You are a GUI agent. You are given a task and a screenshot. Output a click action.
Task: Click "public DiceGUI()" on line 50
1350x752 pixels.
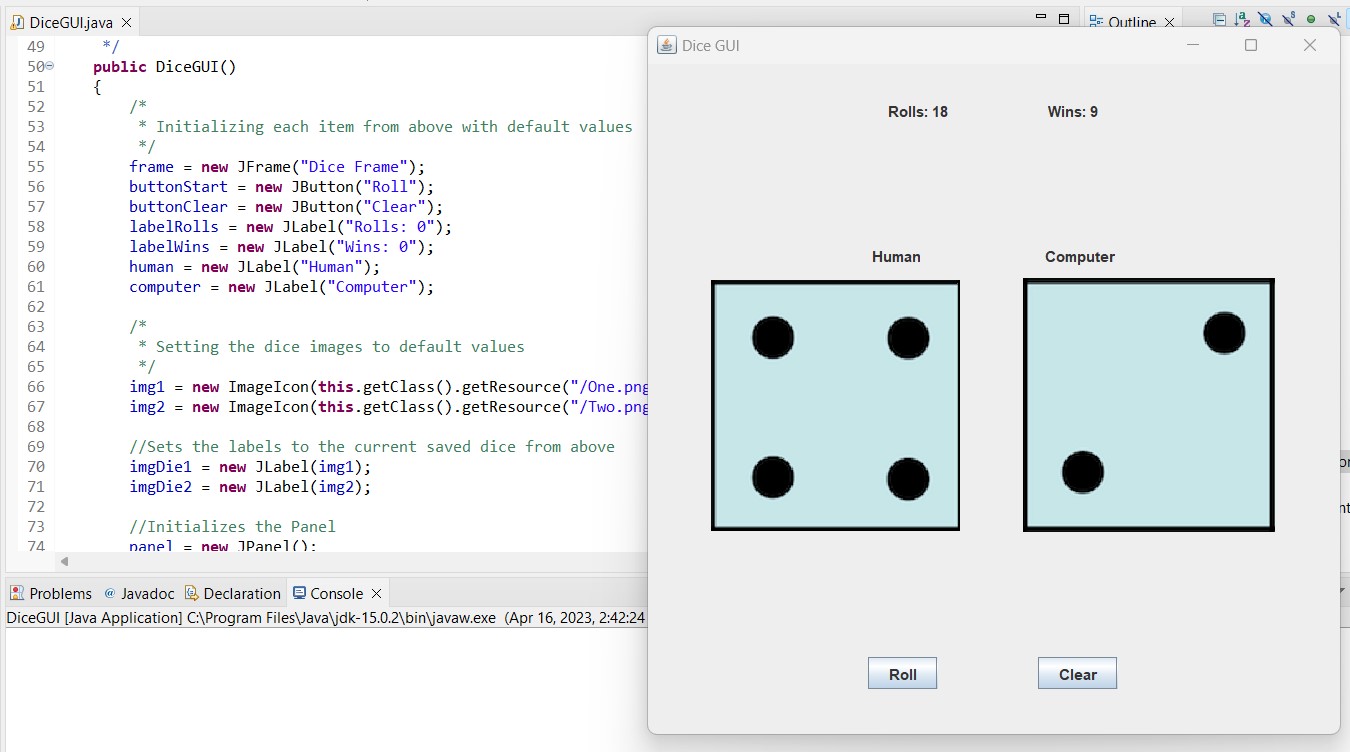point(165,67)
